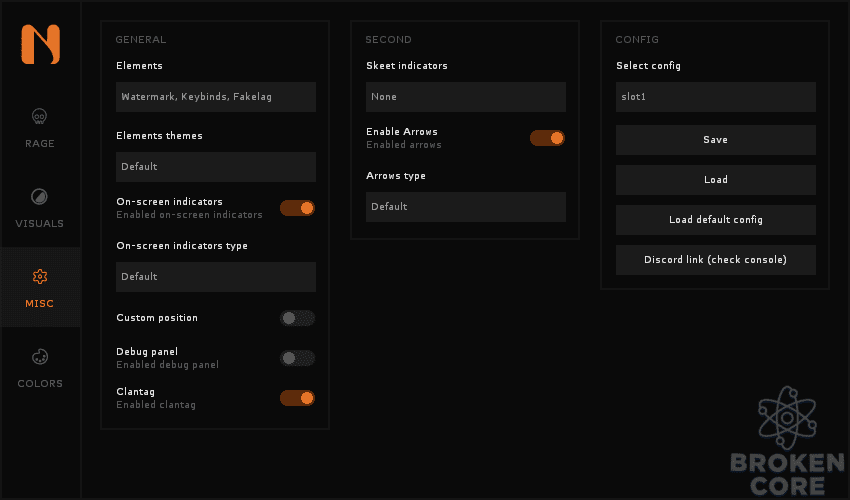Screen dimensions: 850x500
Task: Open the Arrows type dropdown
Action: pyautogui.click(x=466, y=207)
